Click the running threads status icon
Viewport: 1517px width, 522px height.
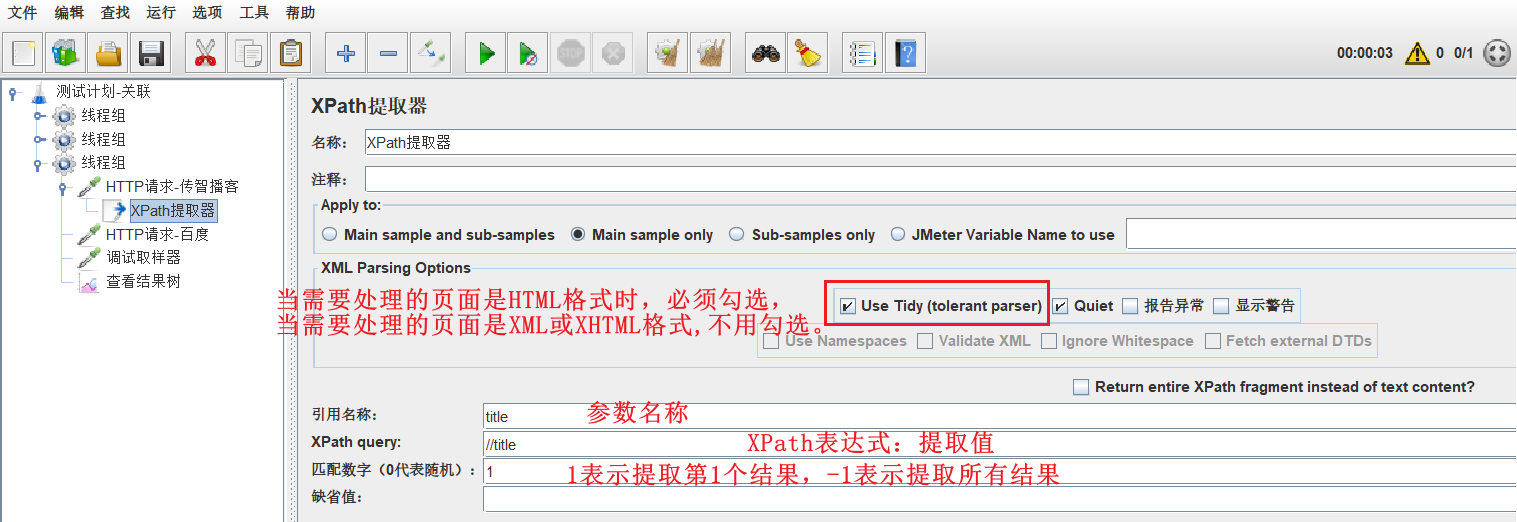click(1496, 53)
